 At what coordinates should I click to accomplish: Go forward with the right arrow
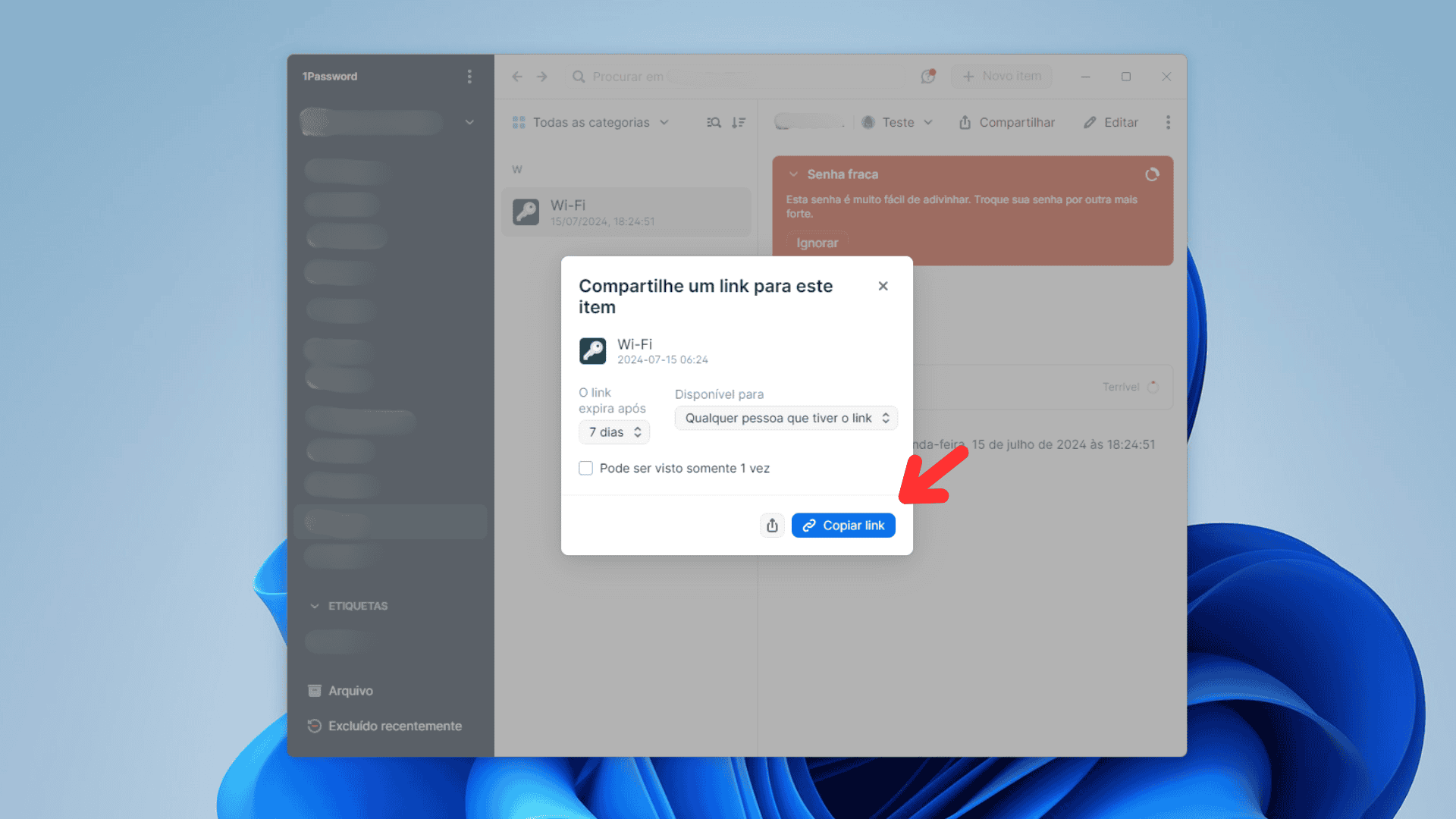click(x=542, y=77)
